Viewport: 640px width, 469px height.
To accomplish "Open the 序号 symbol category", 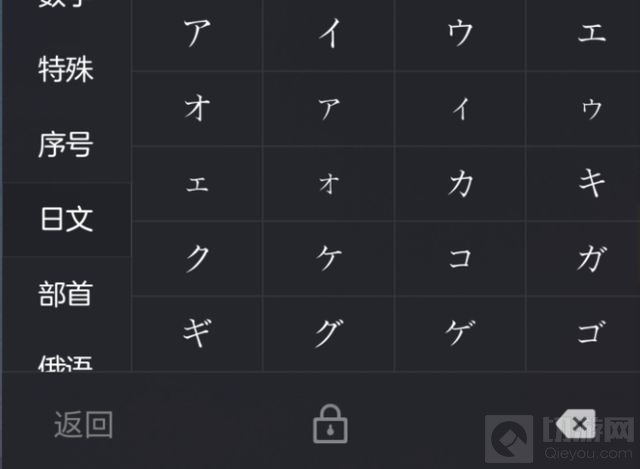I will click(66, 146).
